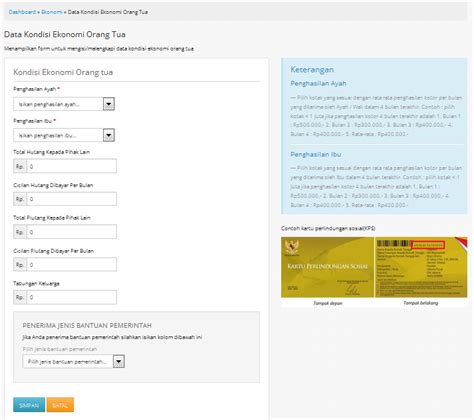Open the Dashboard breadcrumb link
This screenshot has height=420, width=474.
[x=22, y=12]
